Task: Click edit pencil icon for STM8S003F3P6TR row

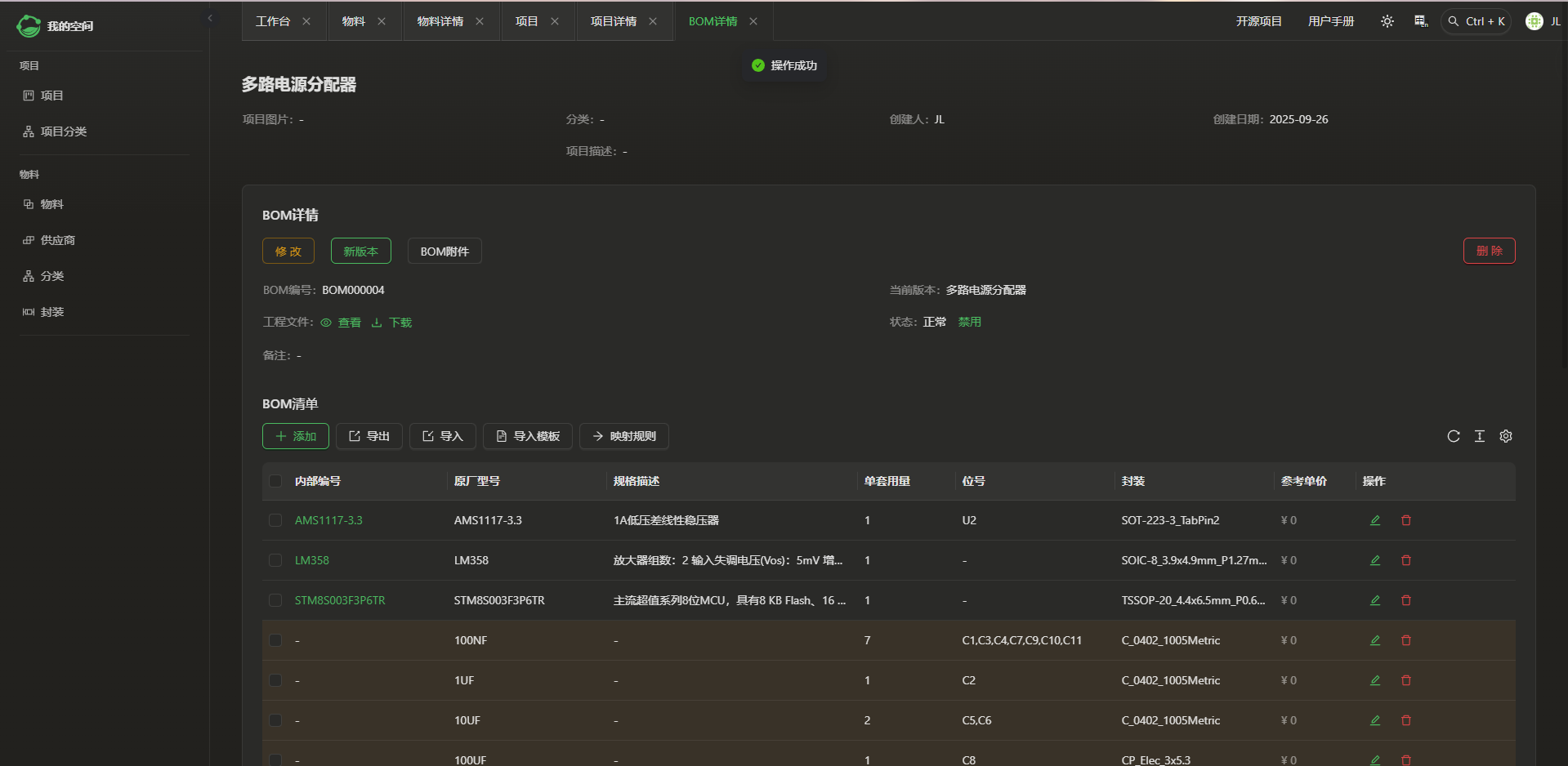Action: (x=1374, y=600)
